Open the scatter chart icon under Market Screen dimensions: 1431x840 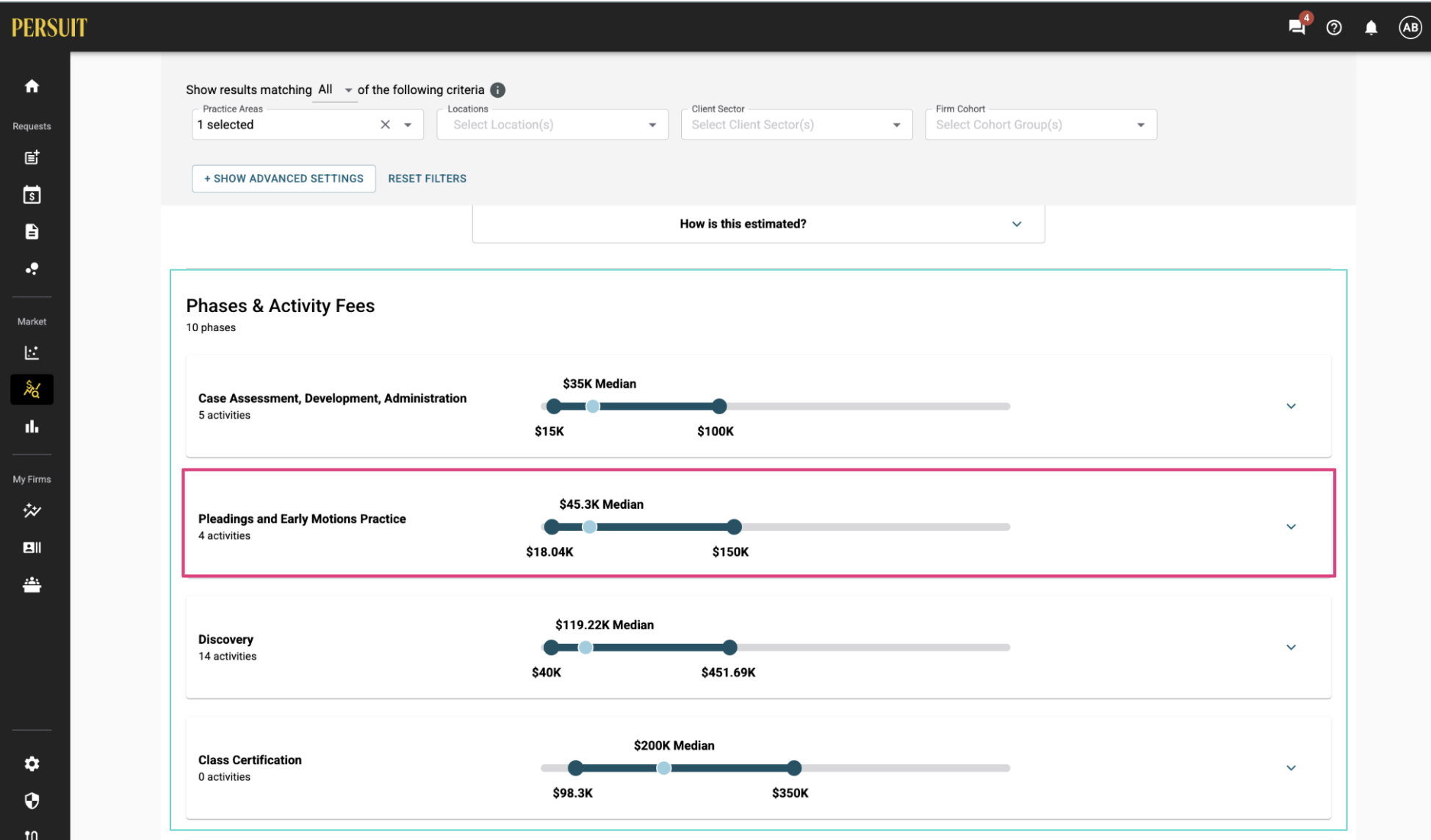pyautogui.click(x=32, y=352)
